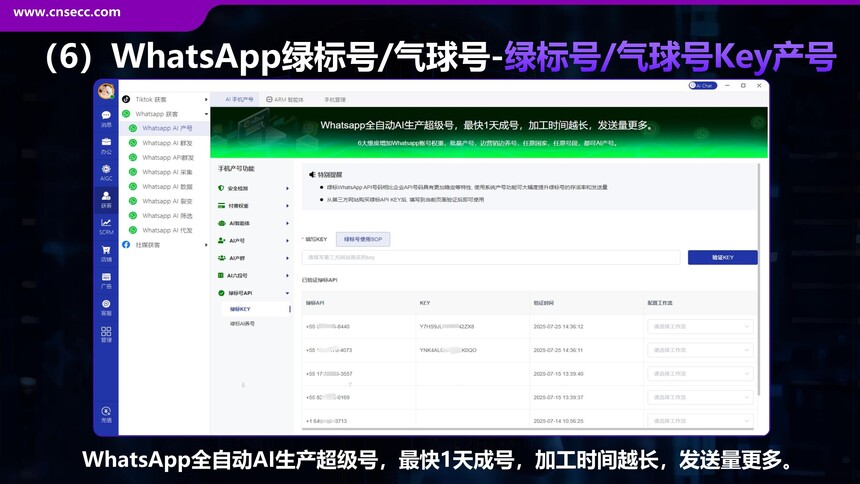Expand the 安全检测 submenu arrow

(287, 188)
